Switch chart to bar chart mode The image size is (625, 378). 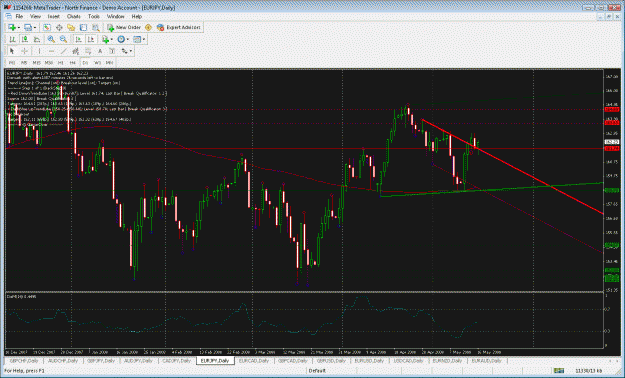coord(12,39)
